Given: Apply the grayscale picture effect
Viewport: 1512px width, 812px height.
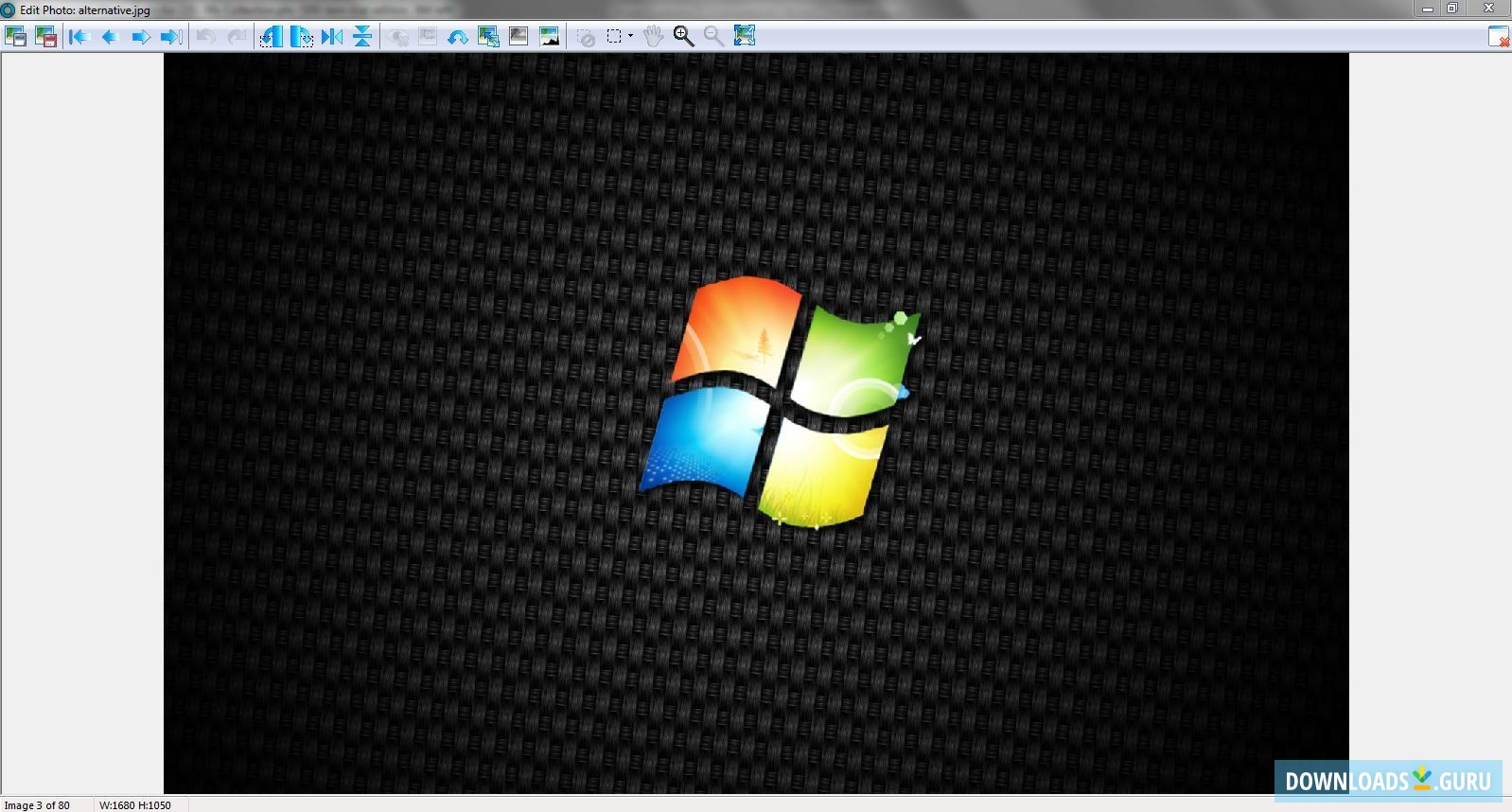Looking at the screenshot, I should pyautogui.click(x=519, y=37).
